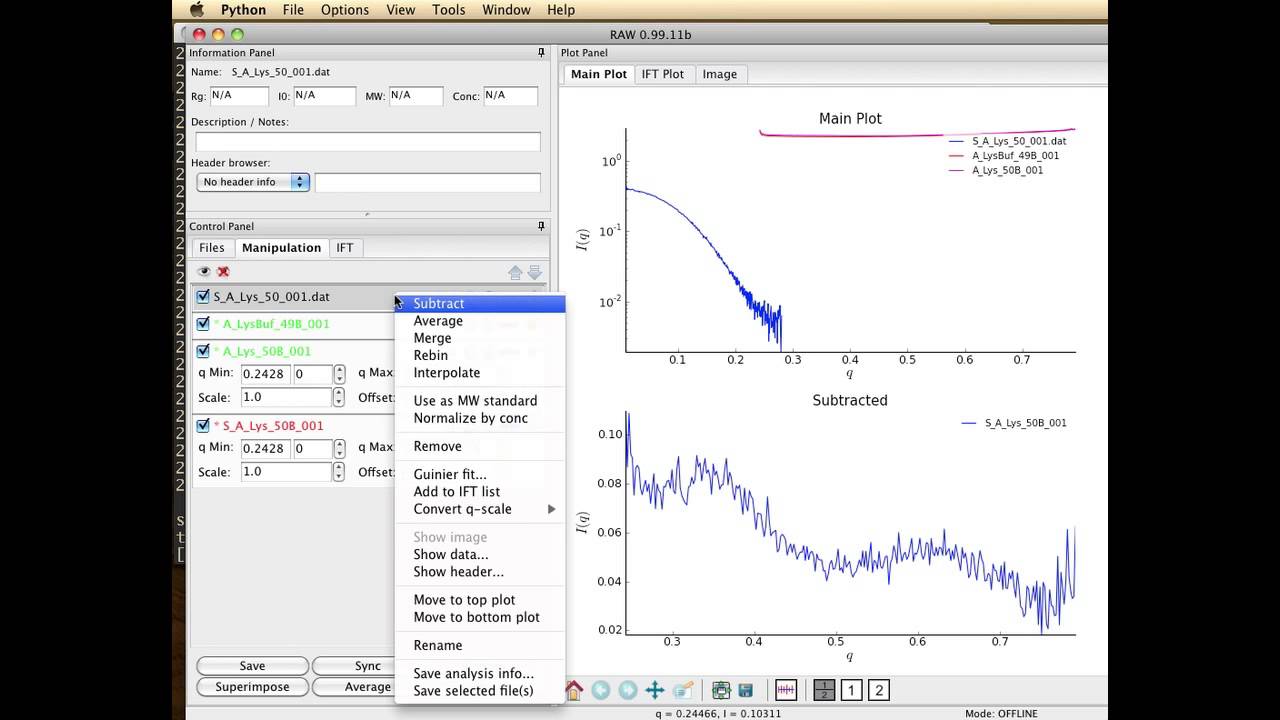Click the save figure floppy disk icon
1280x720 pixels.
[746, 690]
